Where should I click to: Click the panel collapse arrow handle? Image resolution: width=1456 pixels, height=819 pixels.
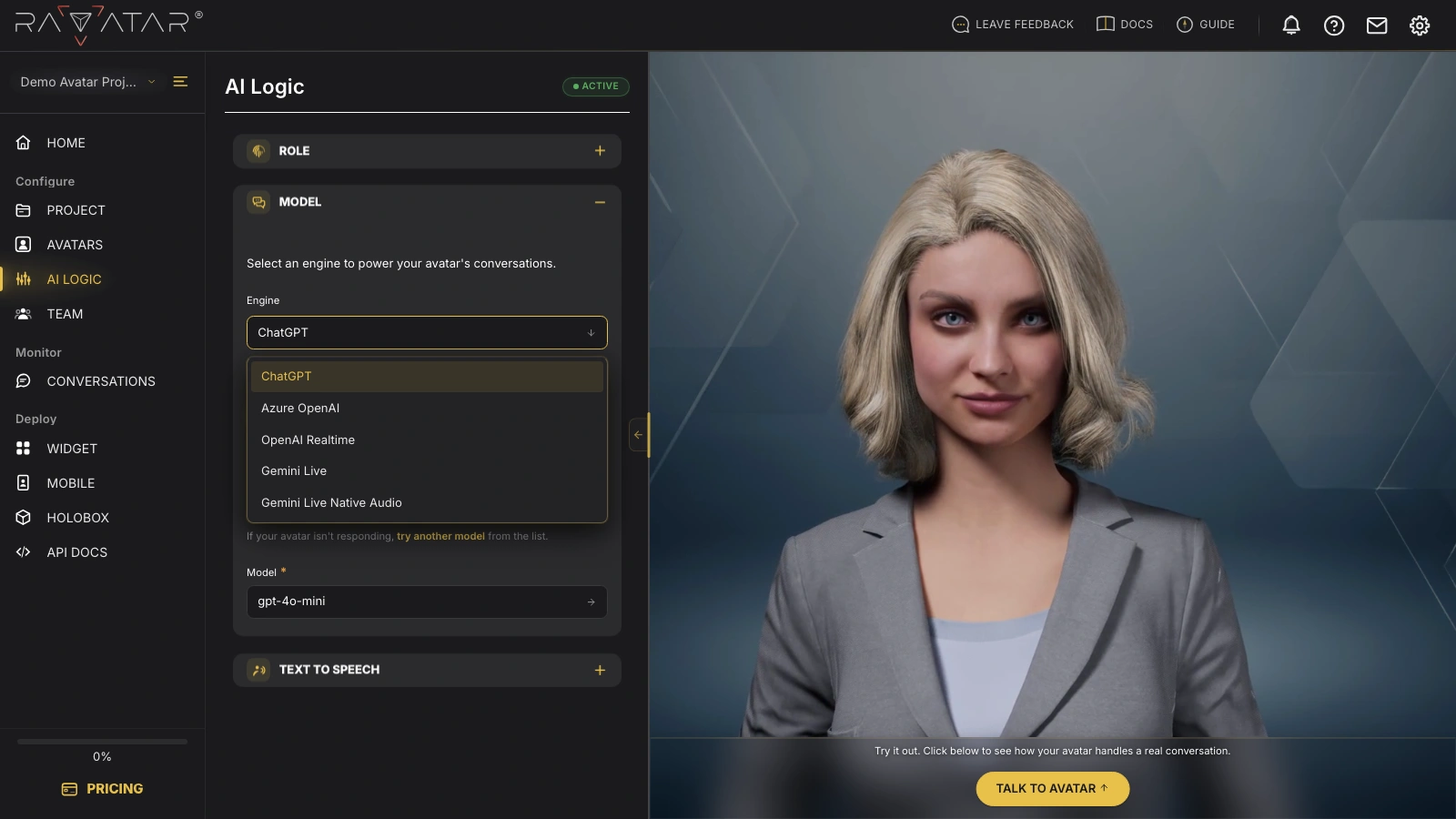pos(638,435)
